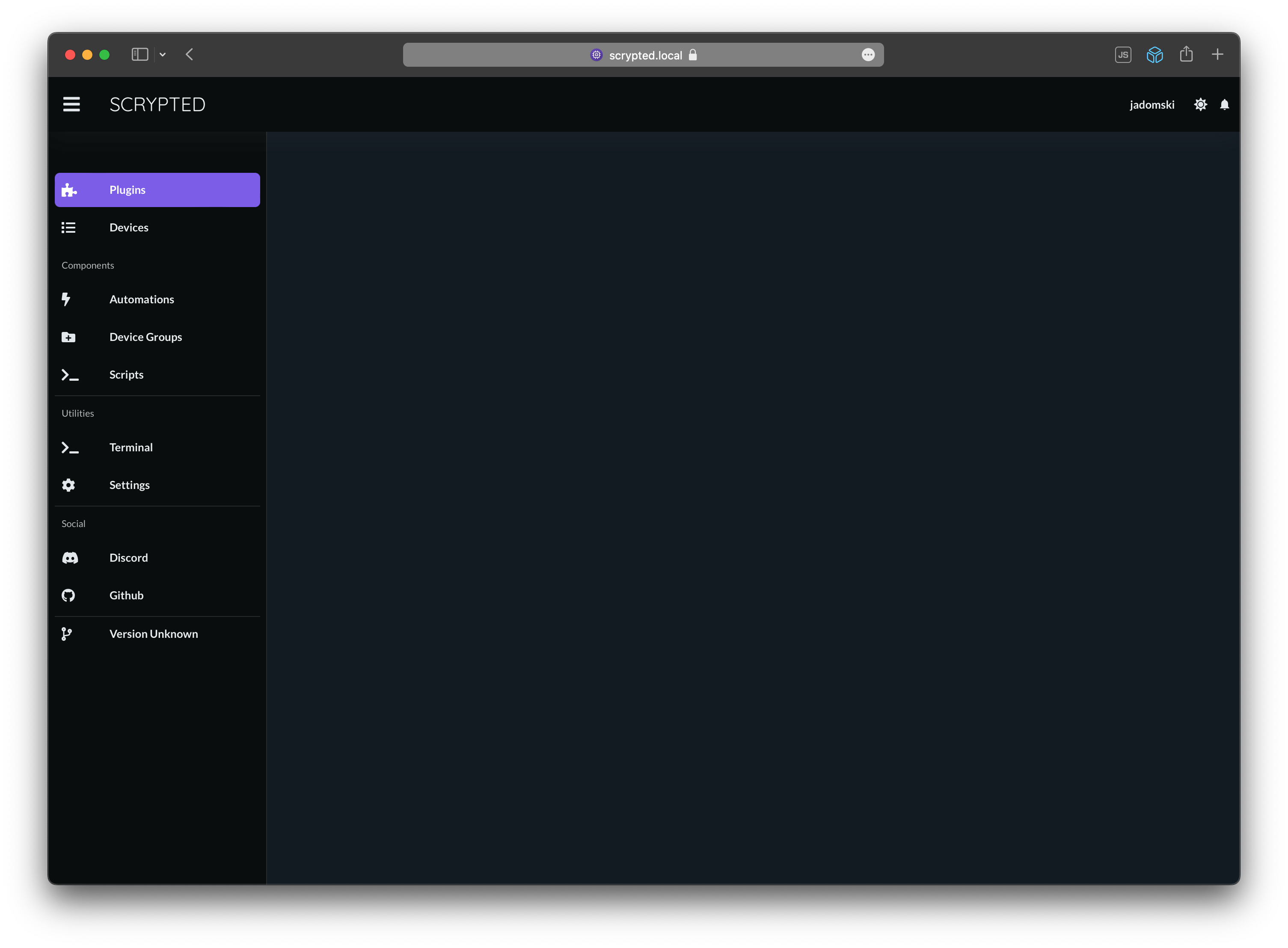Open page options ellipsis in address bar
The height and width of the screenshot is (948, 1288).
(868, 55)
